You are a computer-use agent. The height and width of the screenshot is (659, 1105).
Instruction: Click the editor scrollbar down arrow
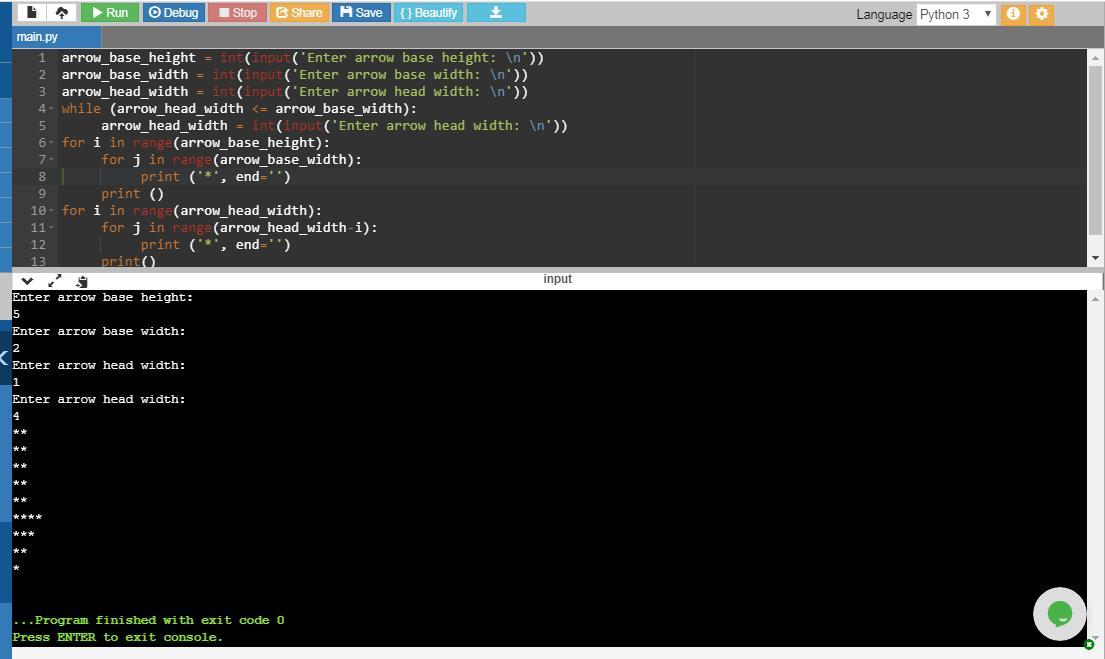[x=1095, y=258]
